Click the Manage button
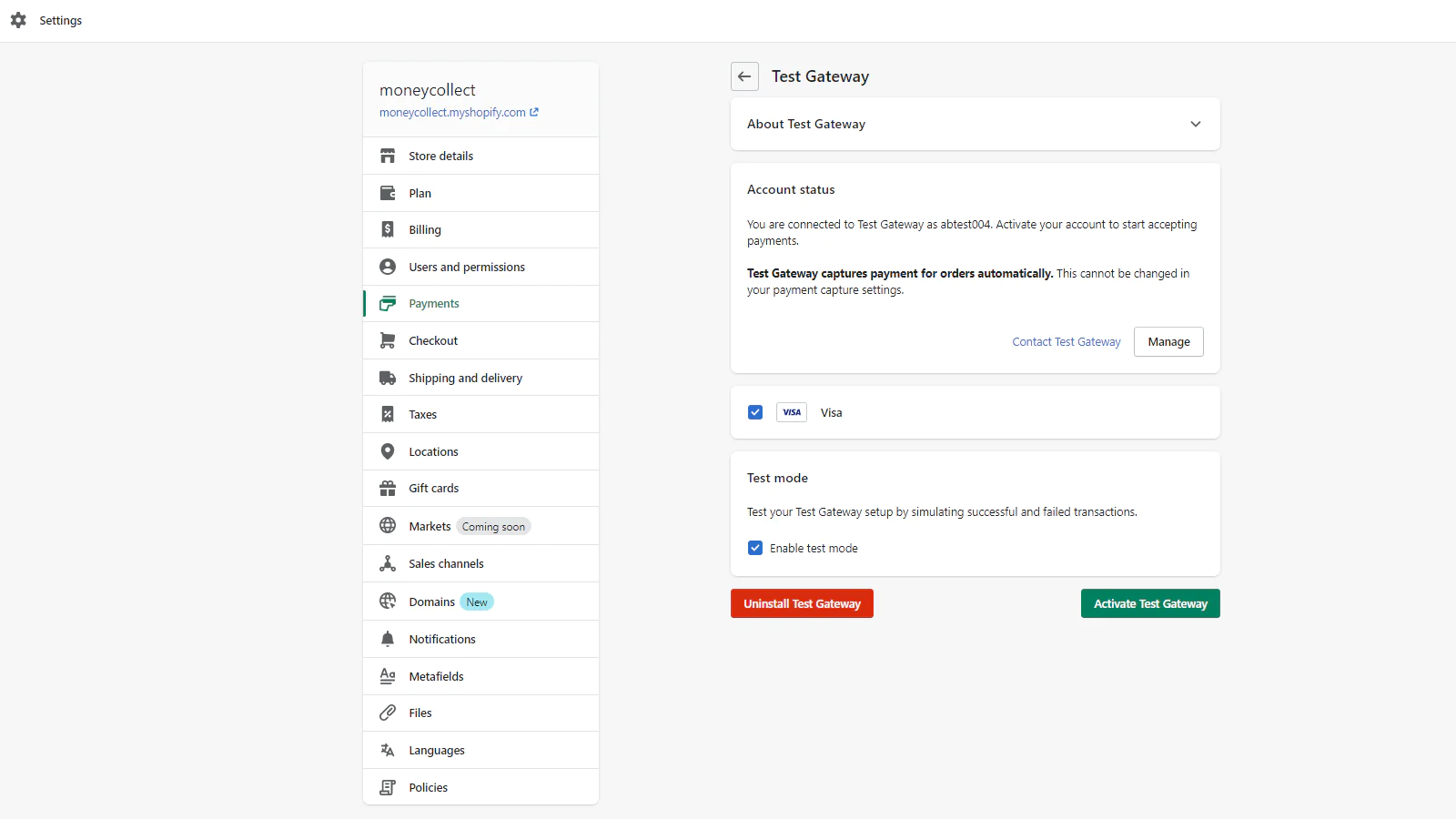 pos(1168,341)
